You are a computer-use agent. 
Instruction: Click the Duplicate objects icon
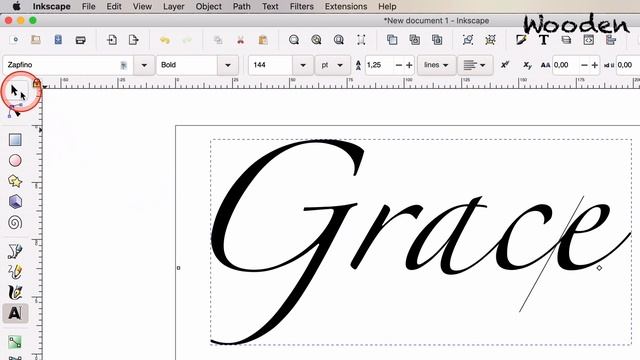pos(392,40)
